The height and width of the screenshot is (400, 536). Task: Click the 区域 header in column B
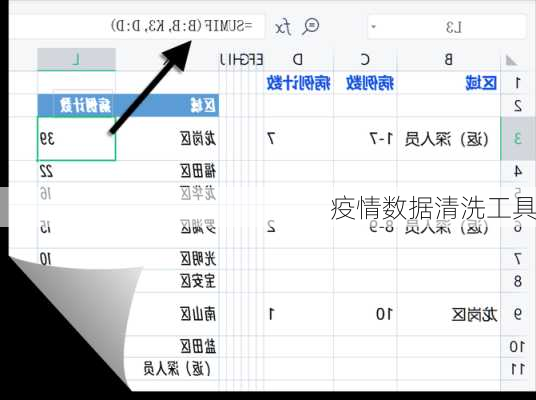coord(448,83)
